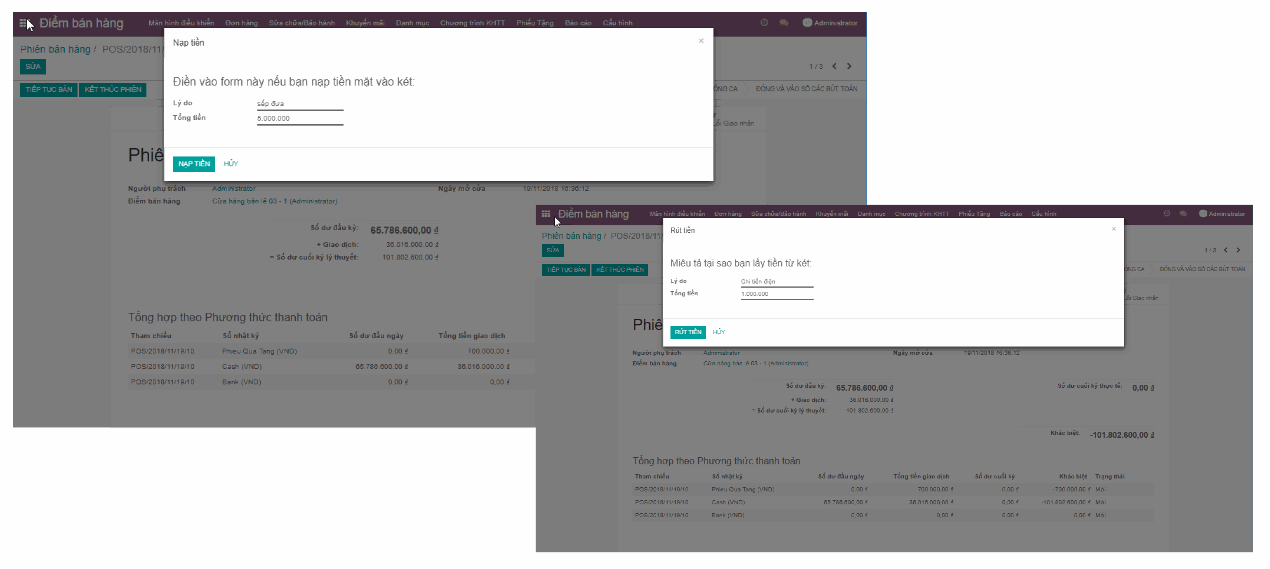Open Phiên bán hàng breadcrumb in Nạp tiền window
Screen dimensions: 1270x569
coord(55,49)
